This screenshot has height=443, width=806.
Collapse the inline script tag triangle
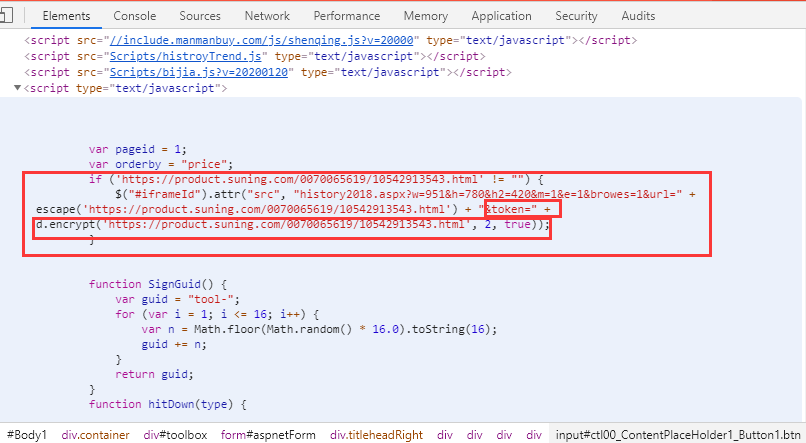coord(17,88)
